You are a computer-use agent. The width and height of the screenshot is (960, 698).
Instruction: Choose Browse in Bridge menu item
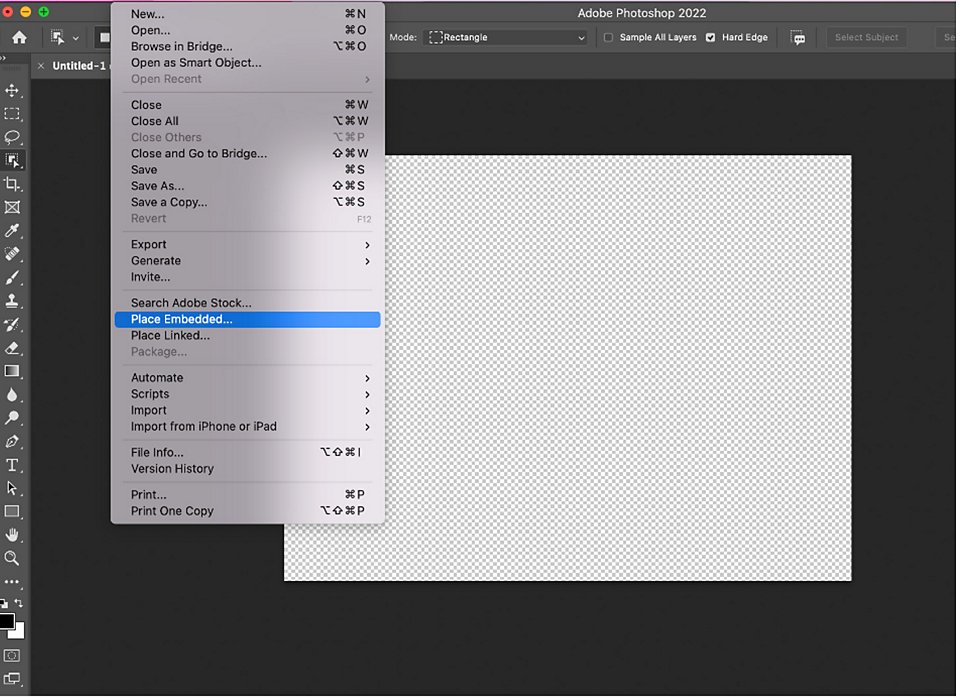click(x=249, y=47)
